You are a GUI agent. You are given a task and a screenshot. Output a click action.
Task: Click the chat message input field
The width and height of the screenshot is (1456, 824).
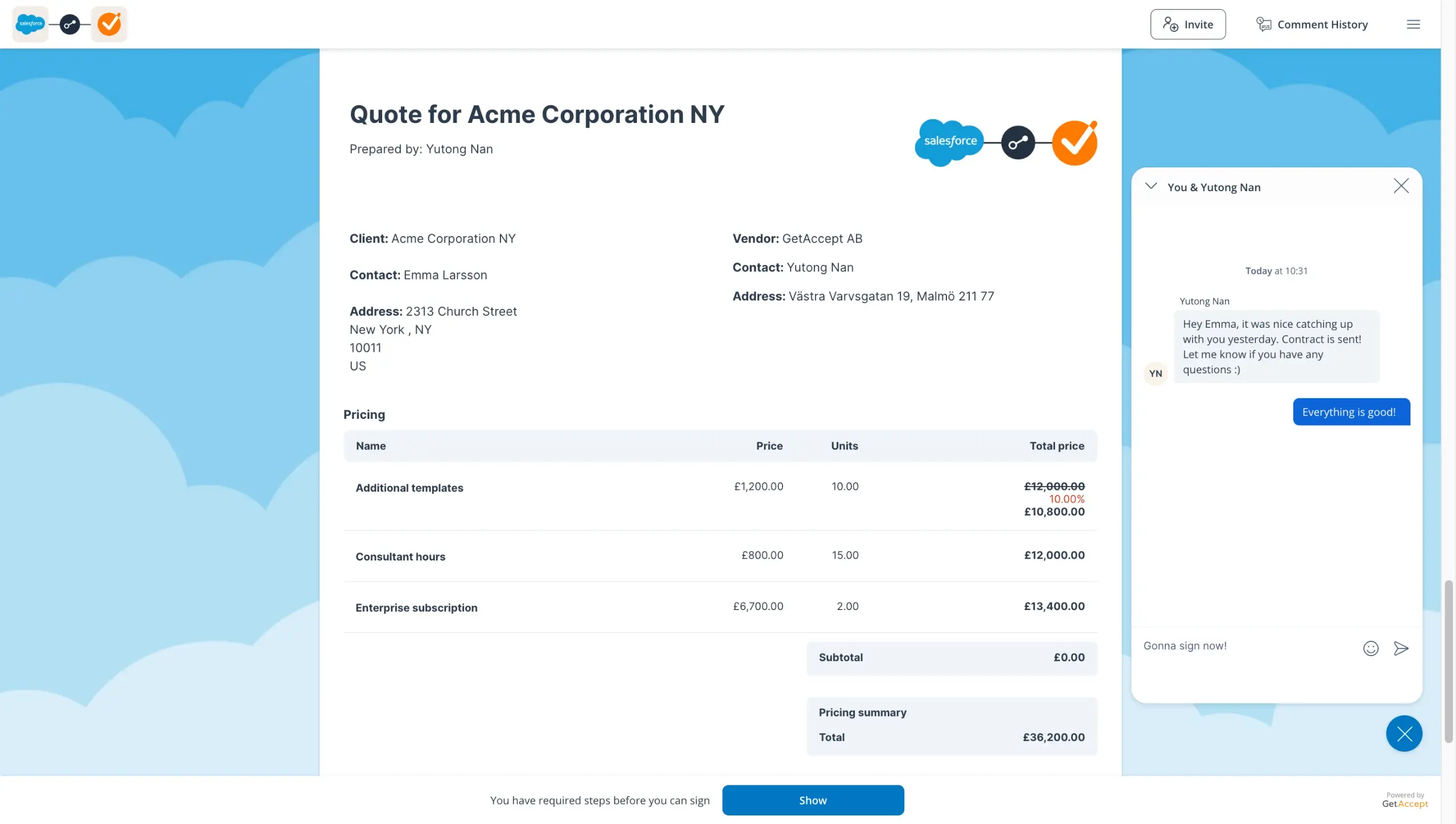pyautogui.click(x=1246, y=646)
